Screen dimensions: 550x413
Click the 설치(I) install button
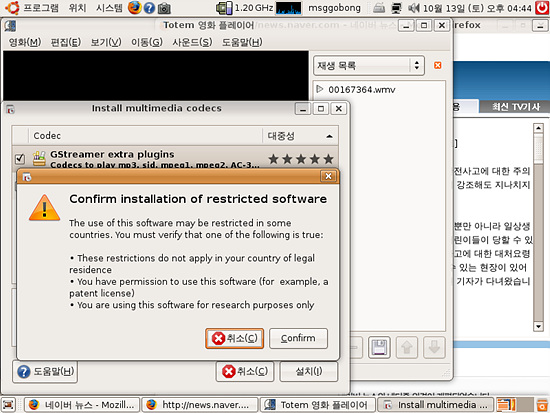309,371
